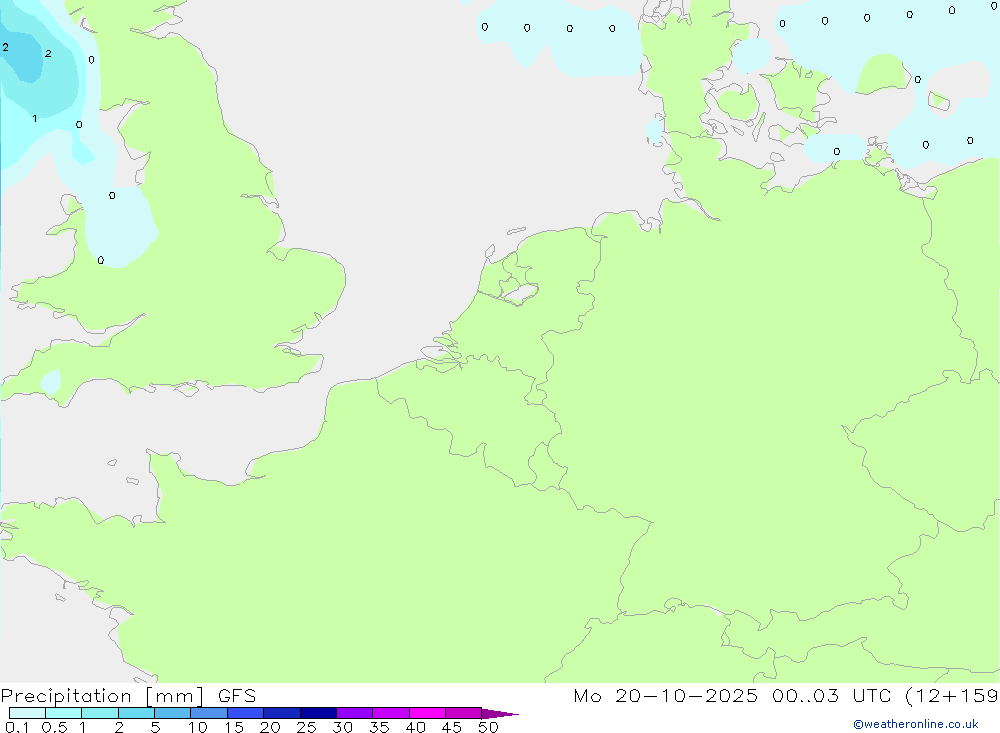Select the 45–50 mm legend swatch

(464, 713)
